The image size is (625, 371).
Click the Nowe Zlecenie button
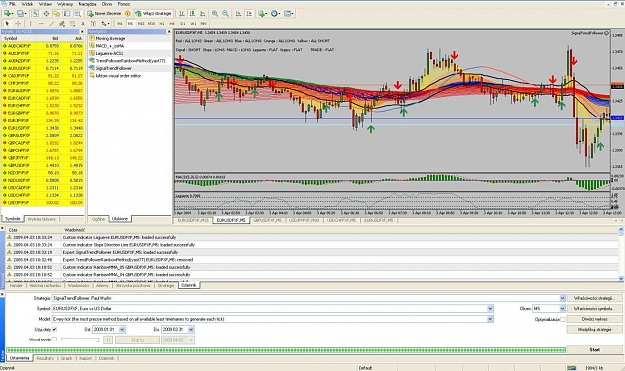point(104,14)
